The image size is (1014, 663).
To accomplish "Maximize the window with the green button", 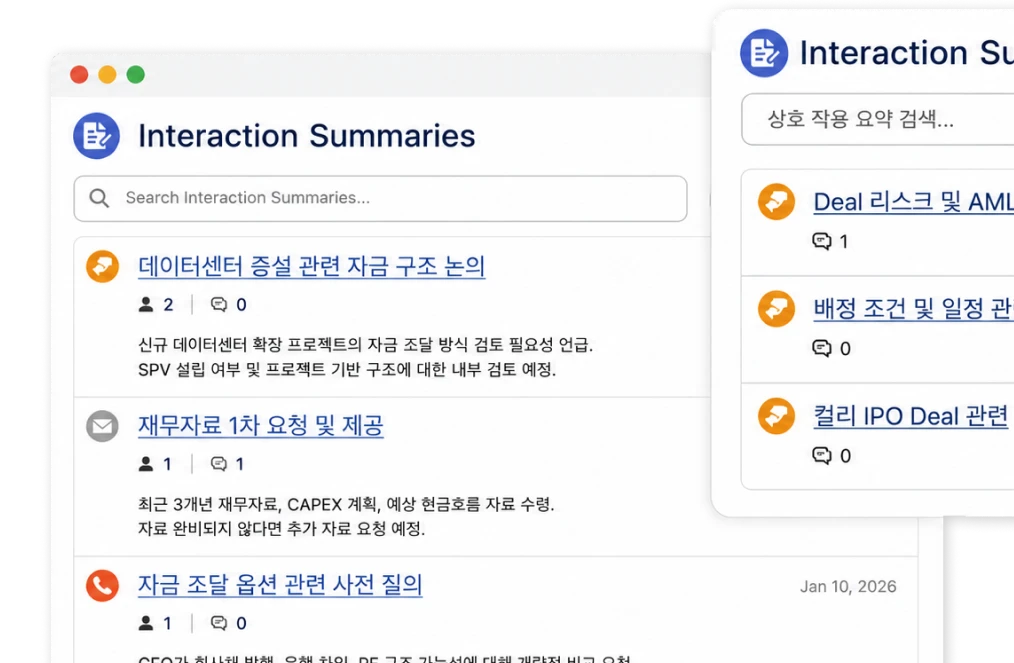I will [136, 74].
